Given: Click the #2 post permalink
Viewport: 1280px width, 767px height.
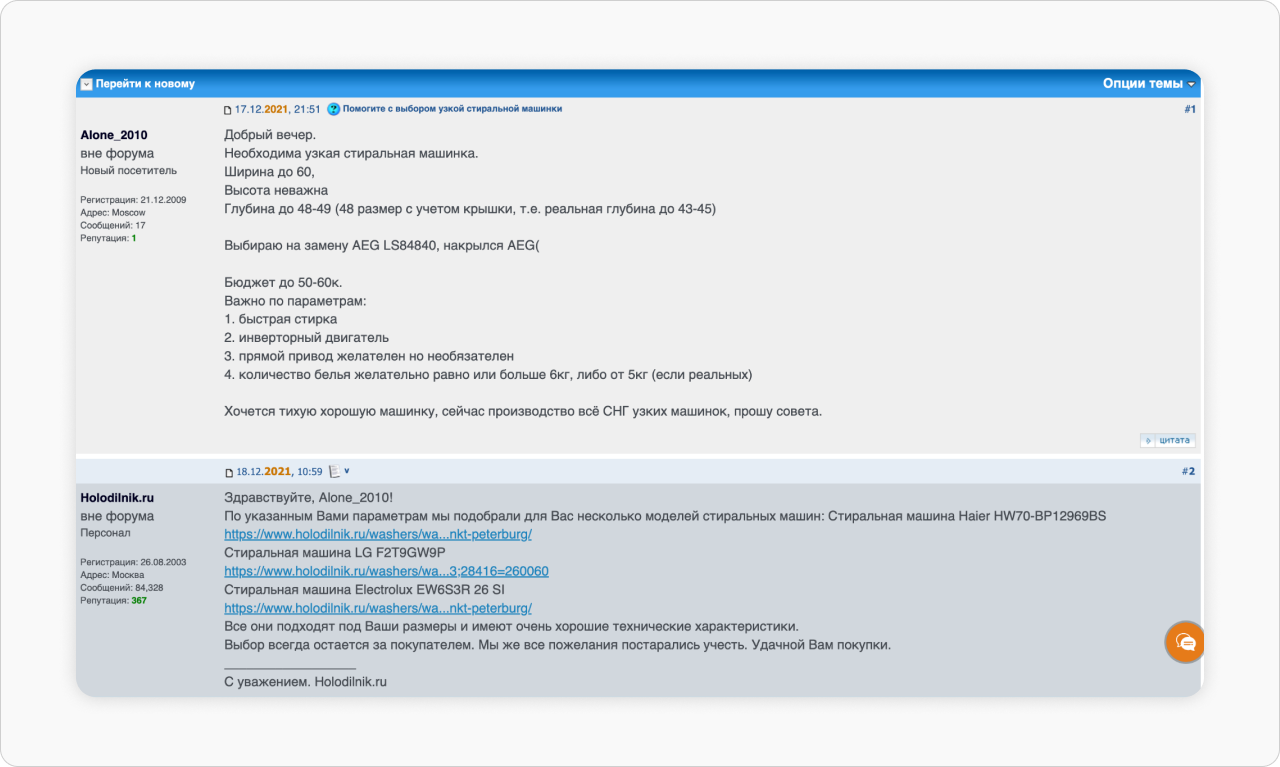Looking at the screenshot, I should pos(1188,471).
